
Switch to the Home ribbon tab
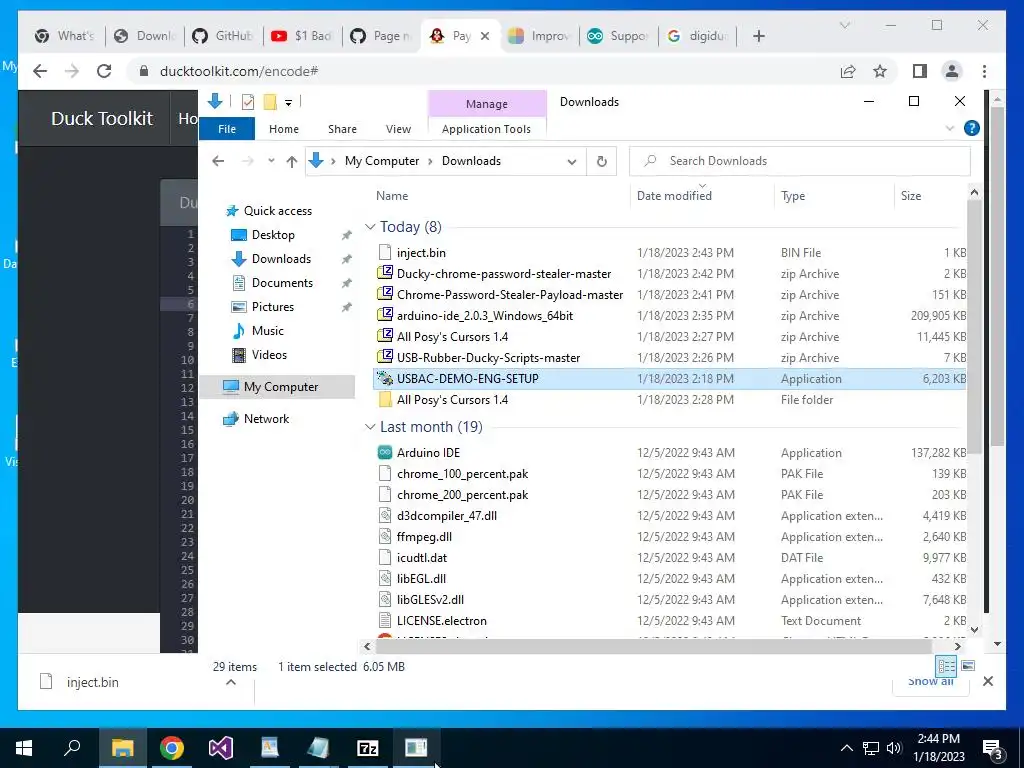point(283,129)
